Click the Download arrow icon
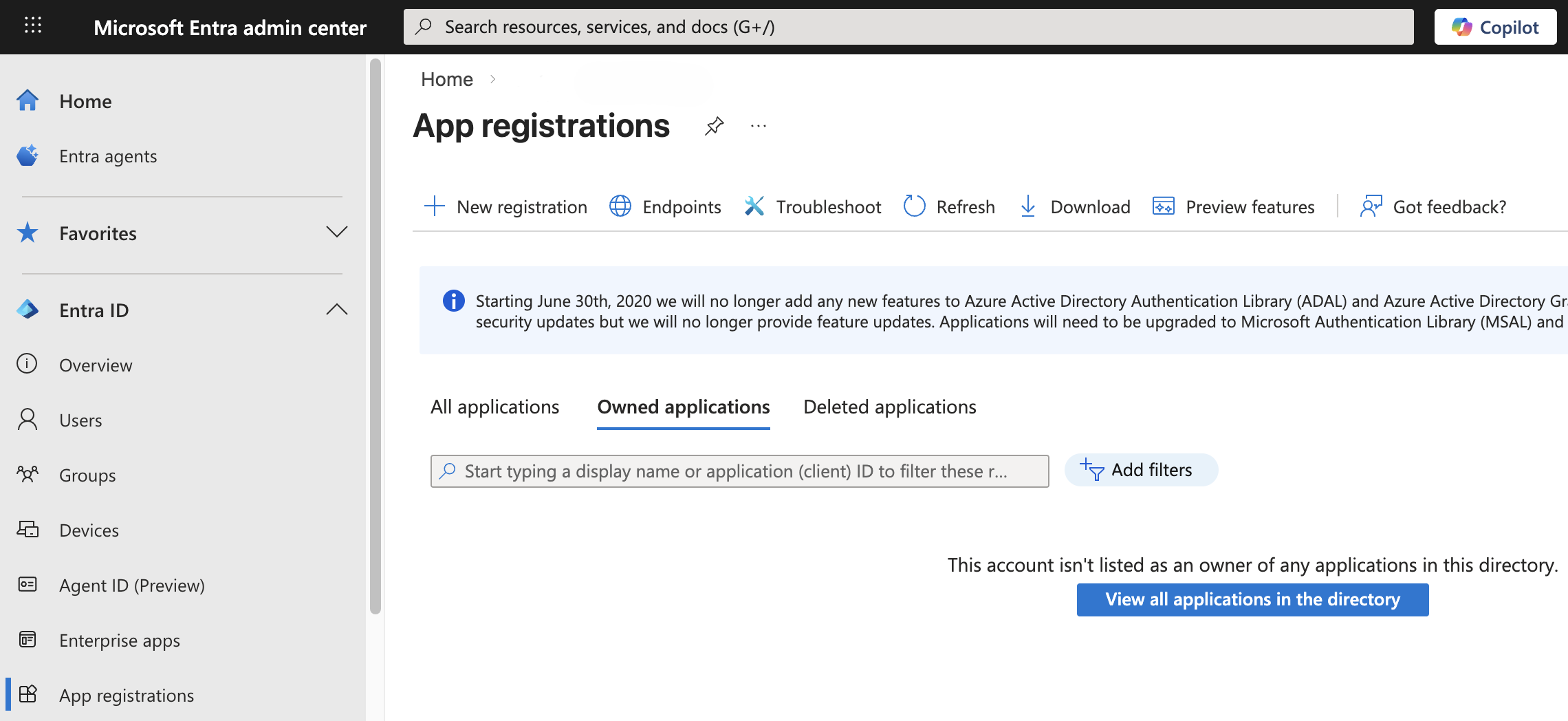Image resolution: width=1568 pixels, height=721 pixels. tap(1028, 206)
